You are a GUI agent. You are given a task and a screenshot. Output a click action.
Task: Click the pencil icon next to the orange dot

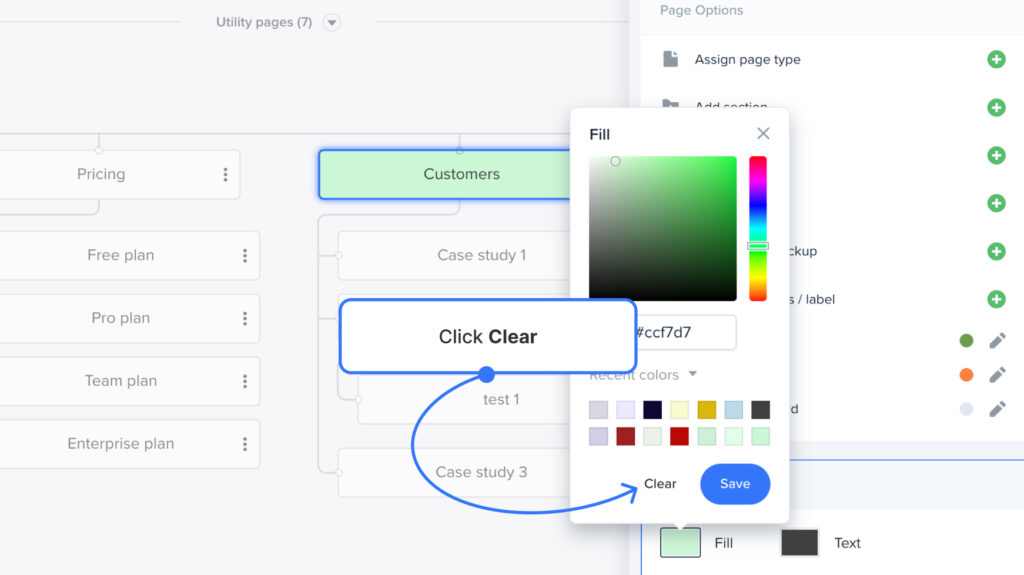coord(997,374)
